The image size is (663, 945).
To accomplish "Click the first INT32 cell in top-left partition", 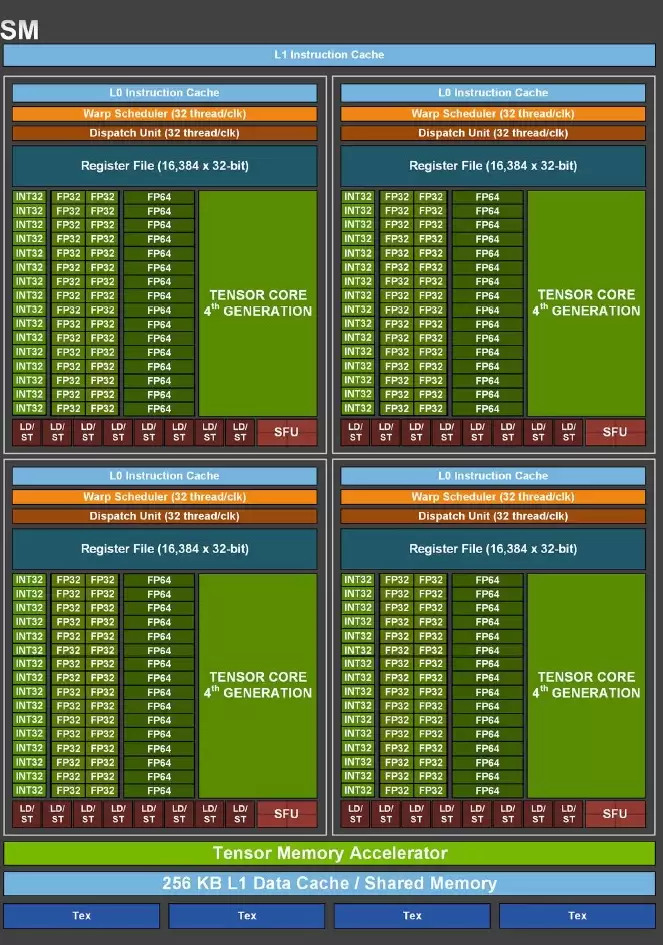I will coord(30,196).
